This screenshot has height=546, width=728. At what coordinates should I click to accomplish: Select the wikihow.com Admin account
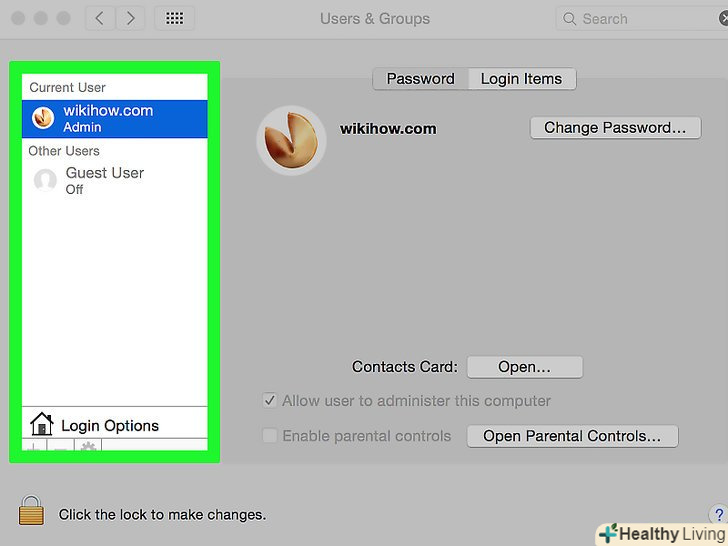click(115, 119)
